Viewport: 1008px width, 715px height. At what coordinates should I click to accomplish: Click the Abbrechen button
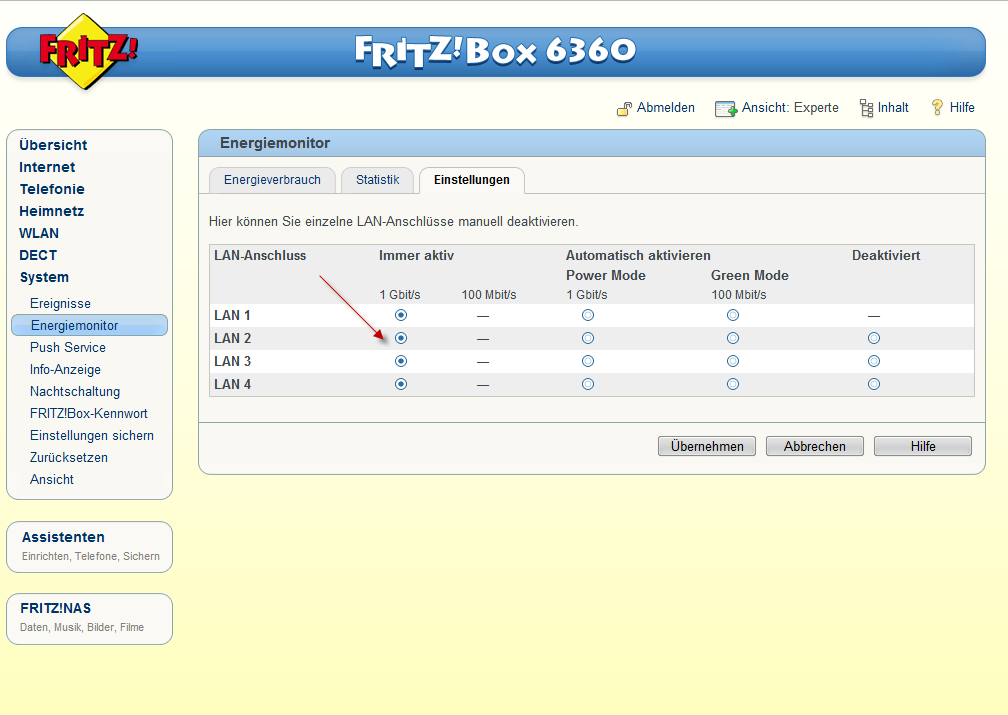point(815,446)
